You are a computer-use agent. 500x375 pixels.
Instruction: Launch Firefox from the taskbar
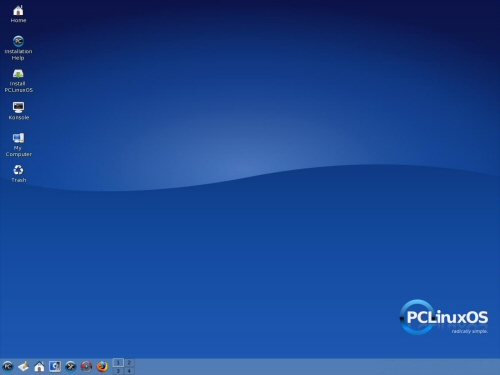[102, 367]
